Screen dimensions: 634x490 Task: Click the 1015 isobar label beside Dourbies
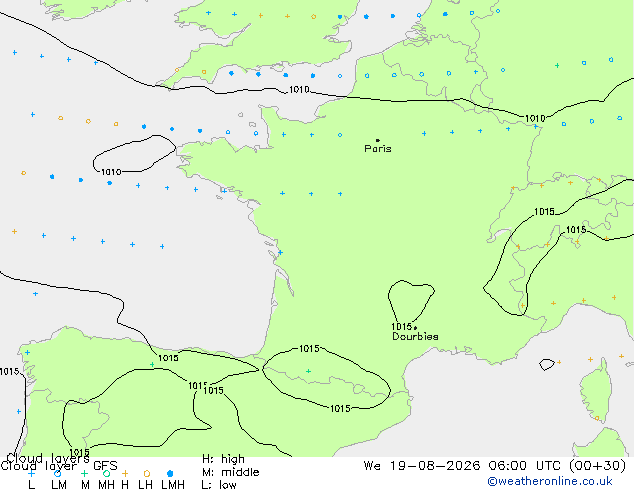coord(402,326)
